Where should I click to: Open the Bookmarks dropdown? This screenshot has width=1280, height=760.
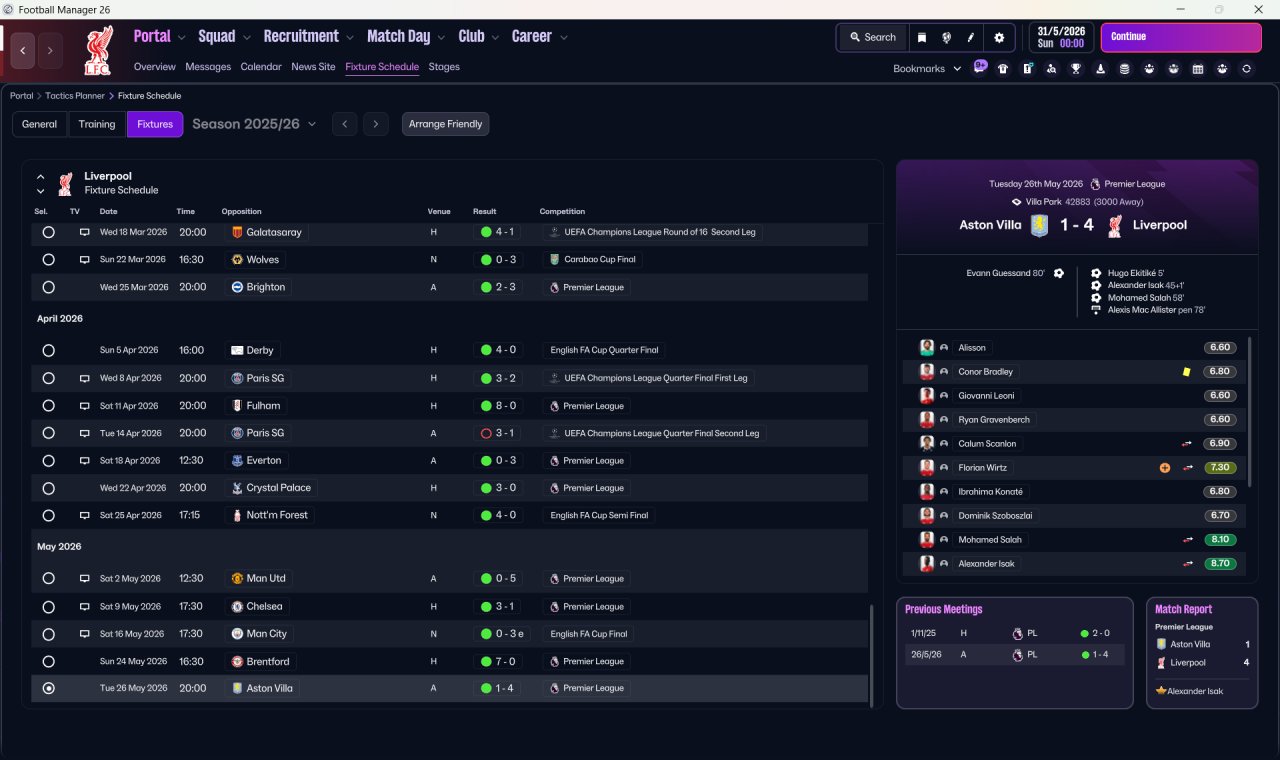pos(927,69)
